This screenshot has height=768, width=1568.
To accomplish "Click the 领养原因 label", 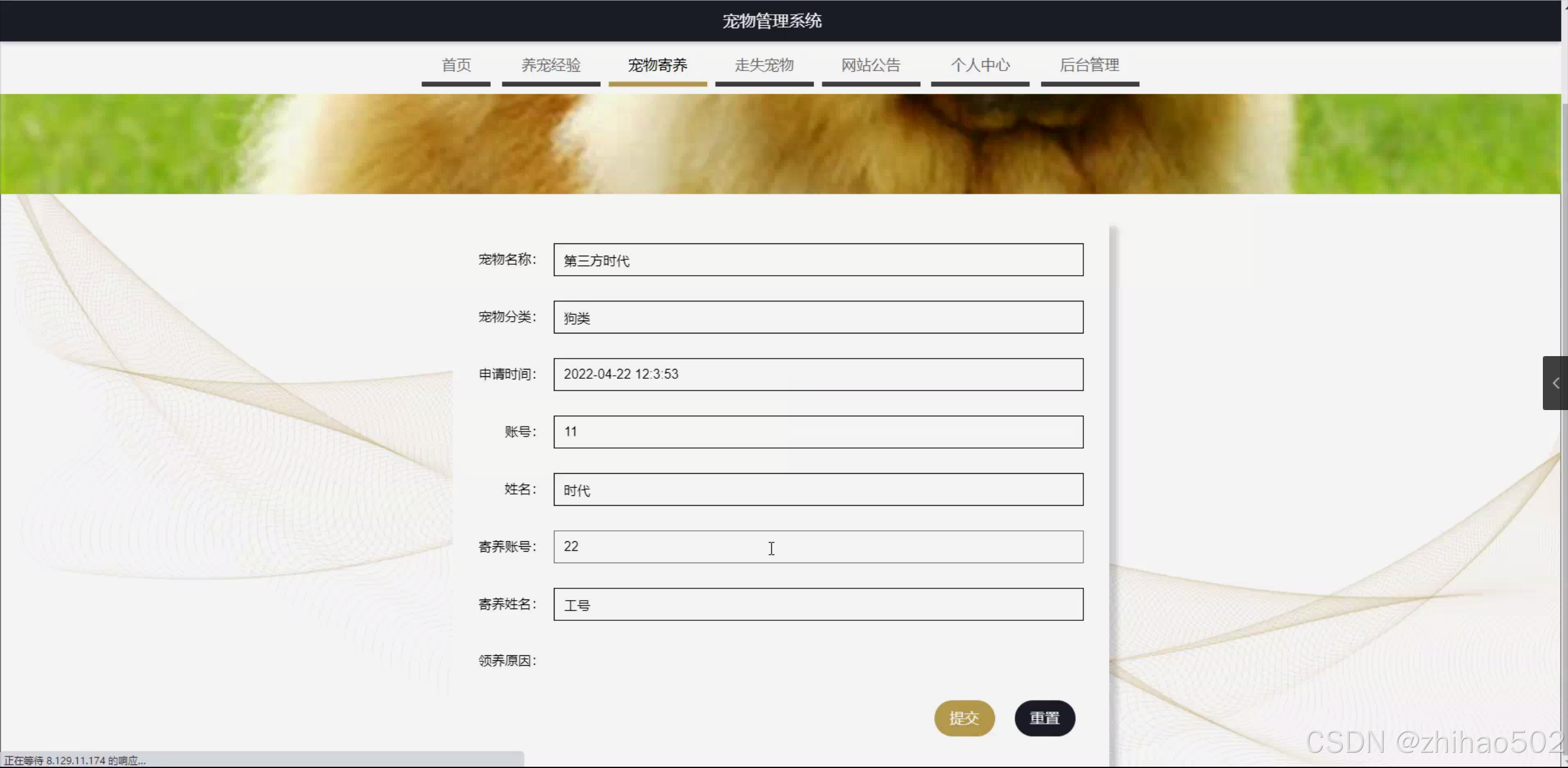I will [x=507, y=661].
